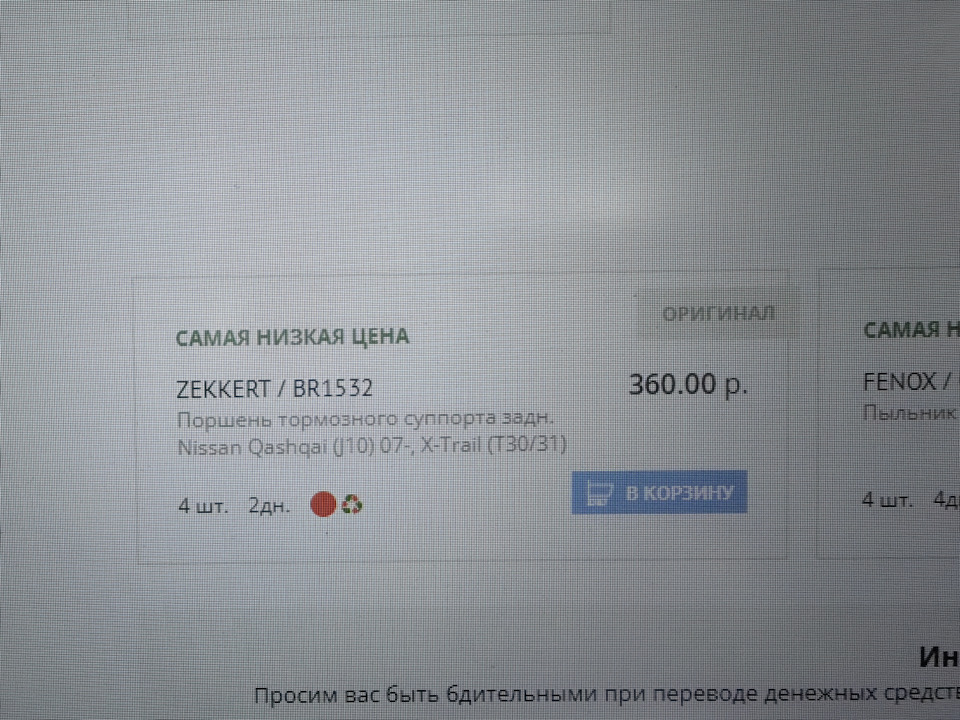Select the ОРИГИНАЛ badge on the card
Viewport: 960px width, 720px height.
(x=719, y=313)
